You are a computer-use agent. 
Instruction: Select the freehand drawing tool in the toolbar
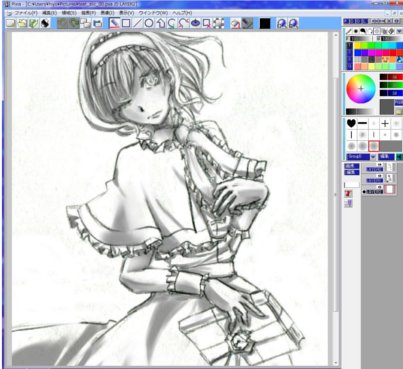[115, 23]
